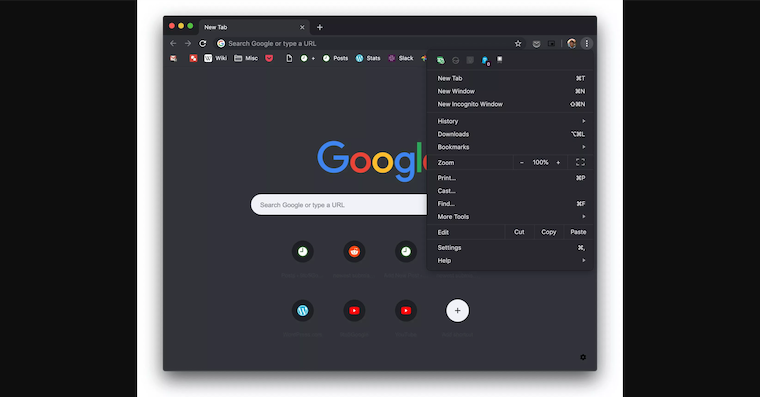Reload the page with the refresh icon
760x397 pixels.
click(x=203, y=44)
